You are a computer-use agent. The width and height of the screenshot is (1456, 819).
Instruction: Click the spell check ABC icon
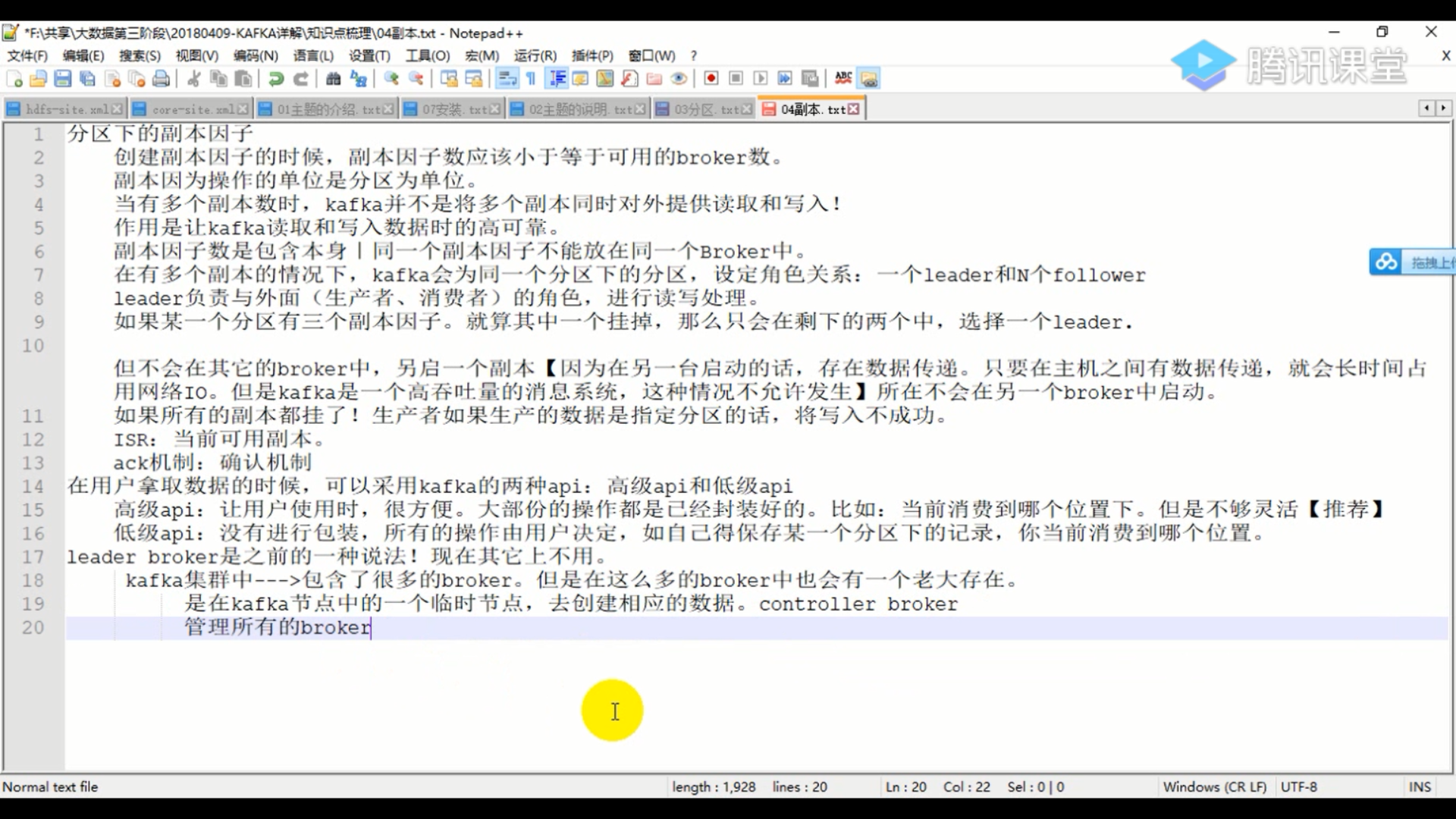(843, 78)
